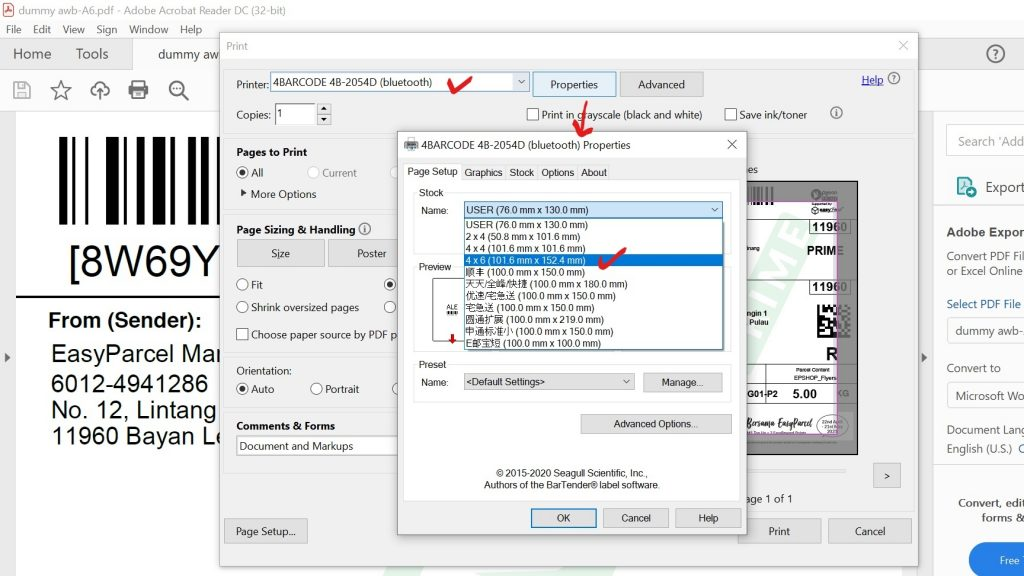This screenshot has height=576, width=1024.
Task: Select Shrink oversized pages option
Action: [x=242, y=307]
